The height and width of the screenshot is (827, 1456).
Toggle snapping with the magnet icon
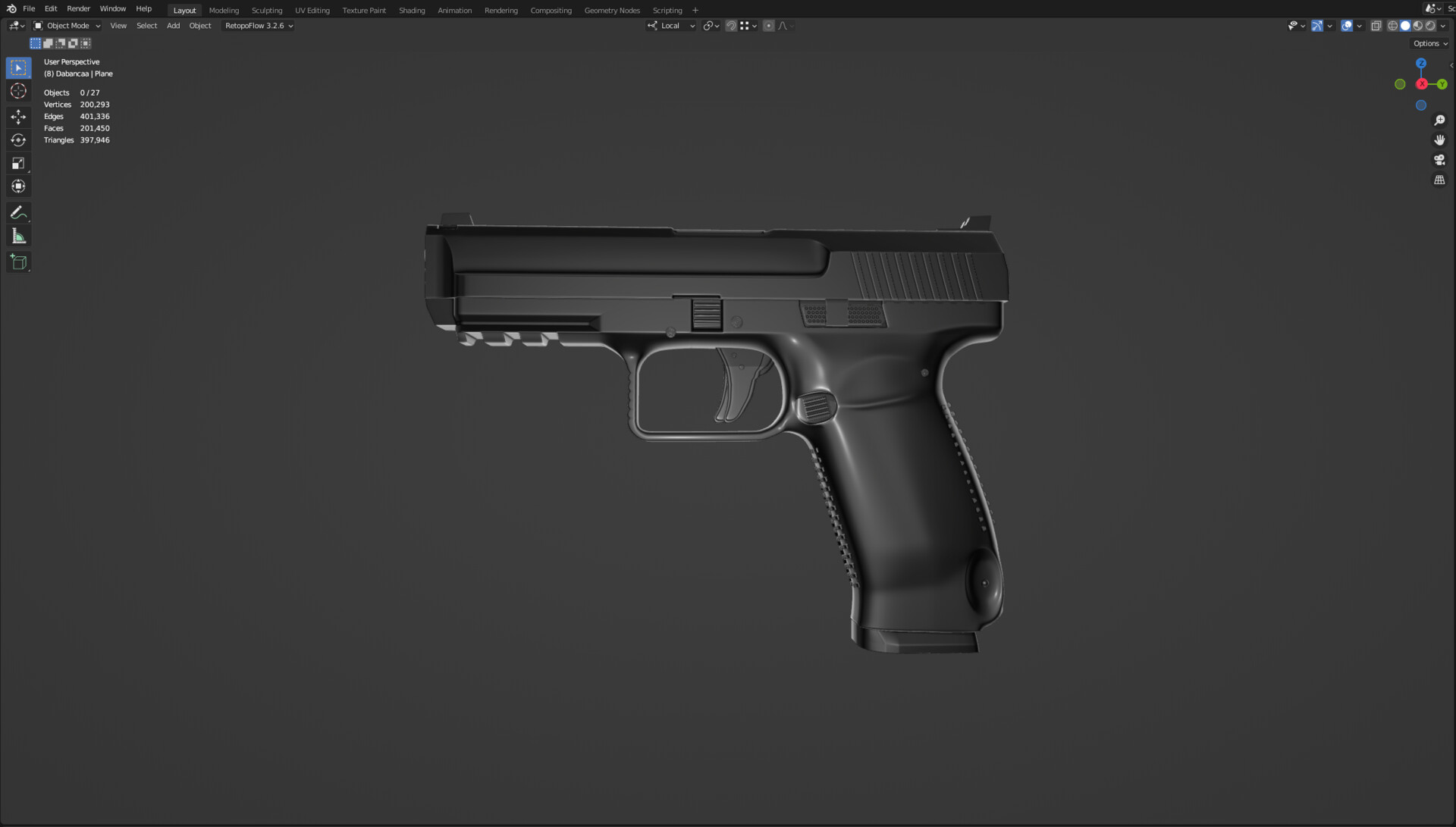730,25
